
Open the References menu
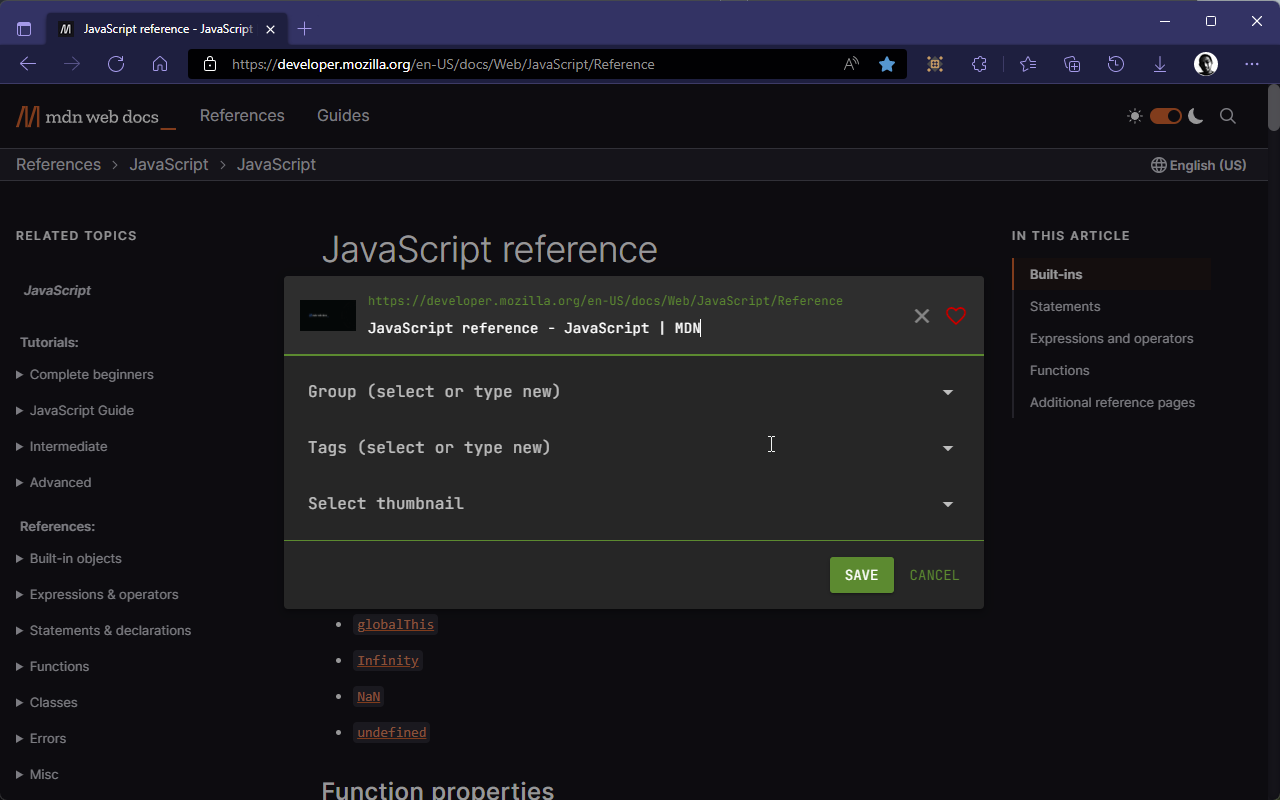(242, 116)
